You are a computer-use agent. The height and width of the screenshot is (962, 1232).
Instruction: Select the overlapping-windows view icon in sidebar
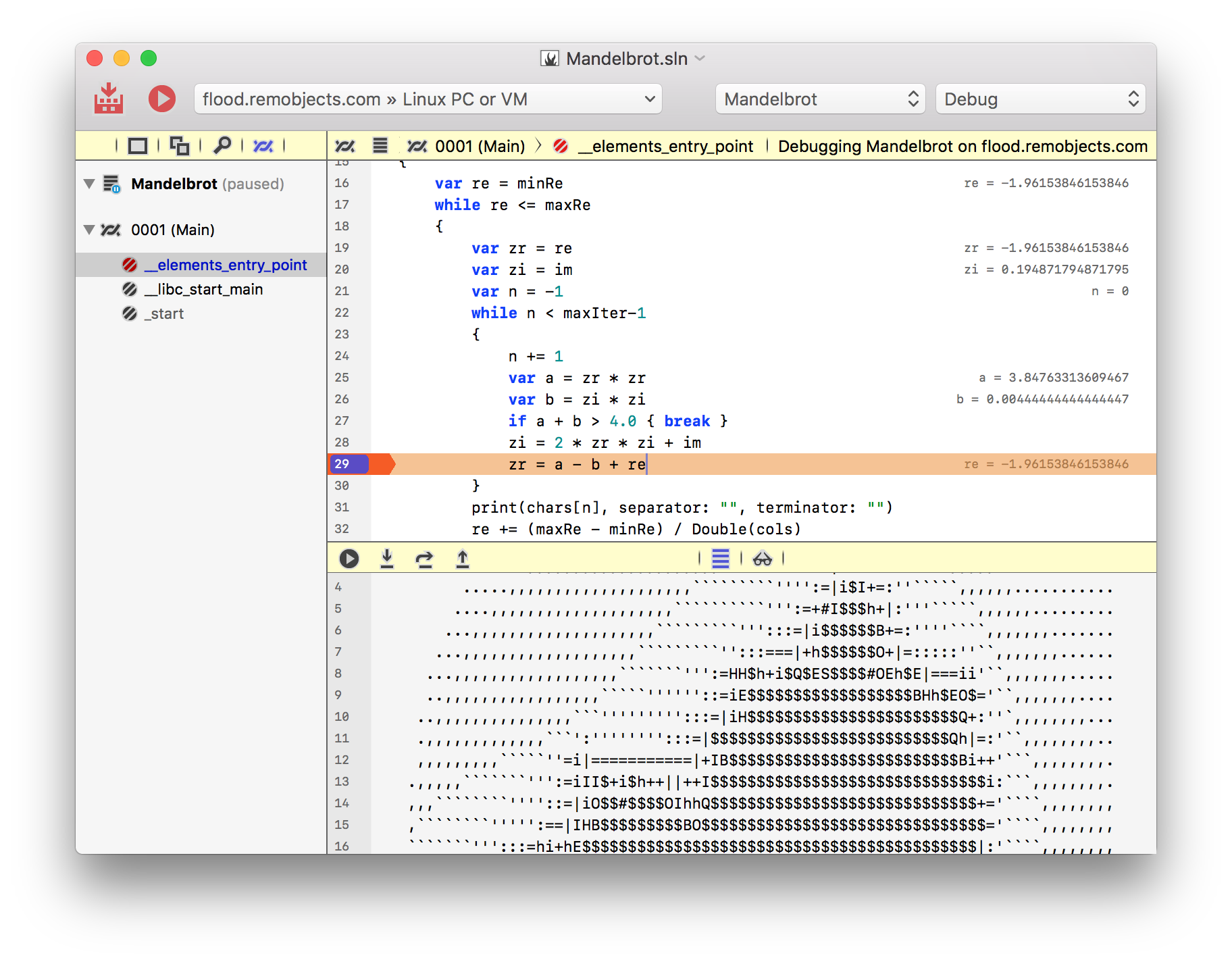[180, 146]
